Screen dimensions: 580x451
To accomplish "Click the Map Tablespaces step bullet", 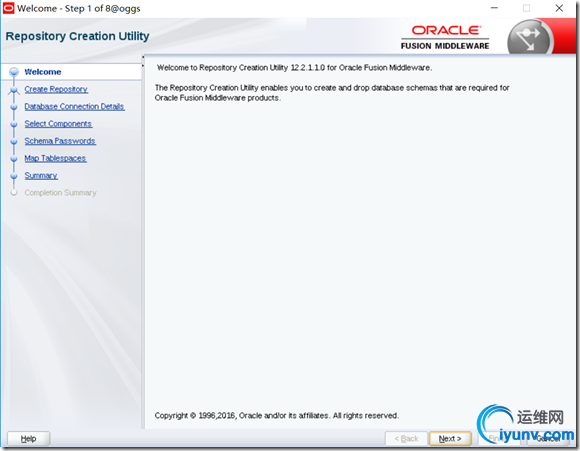I will click(14, 159).
